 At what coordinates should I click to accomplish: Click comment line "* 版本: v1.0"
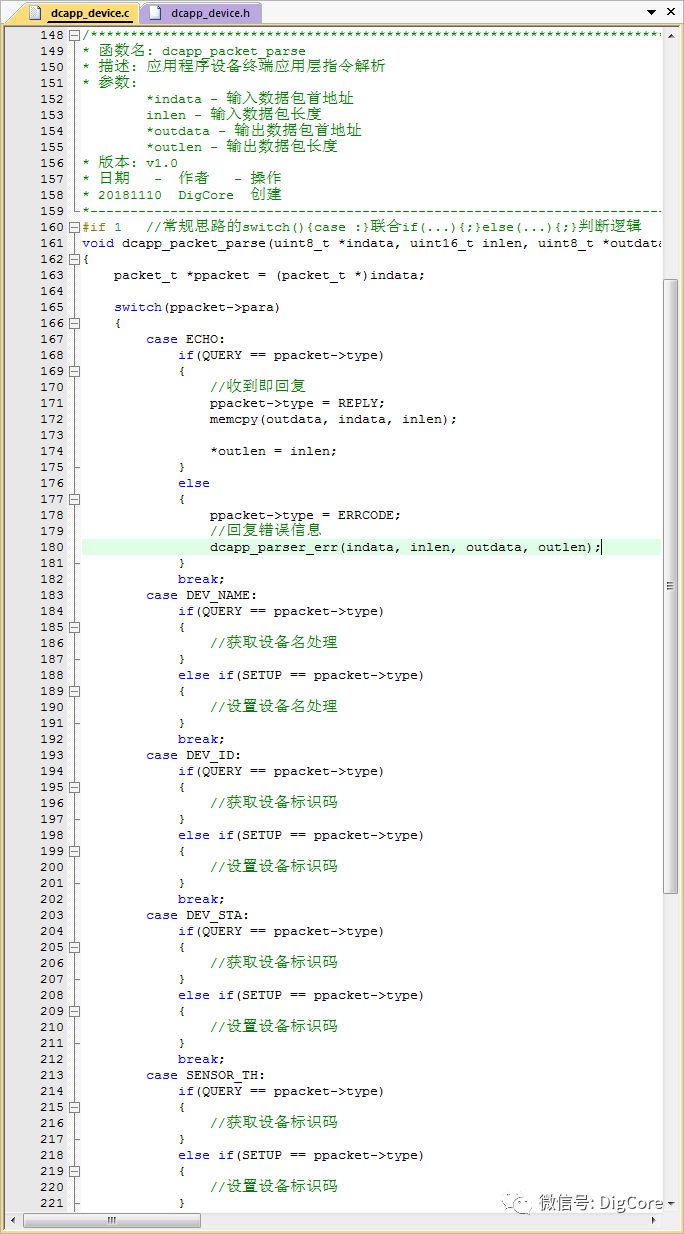coord(130,163)
